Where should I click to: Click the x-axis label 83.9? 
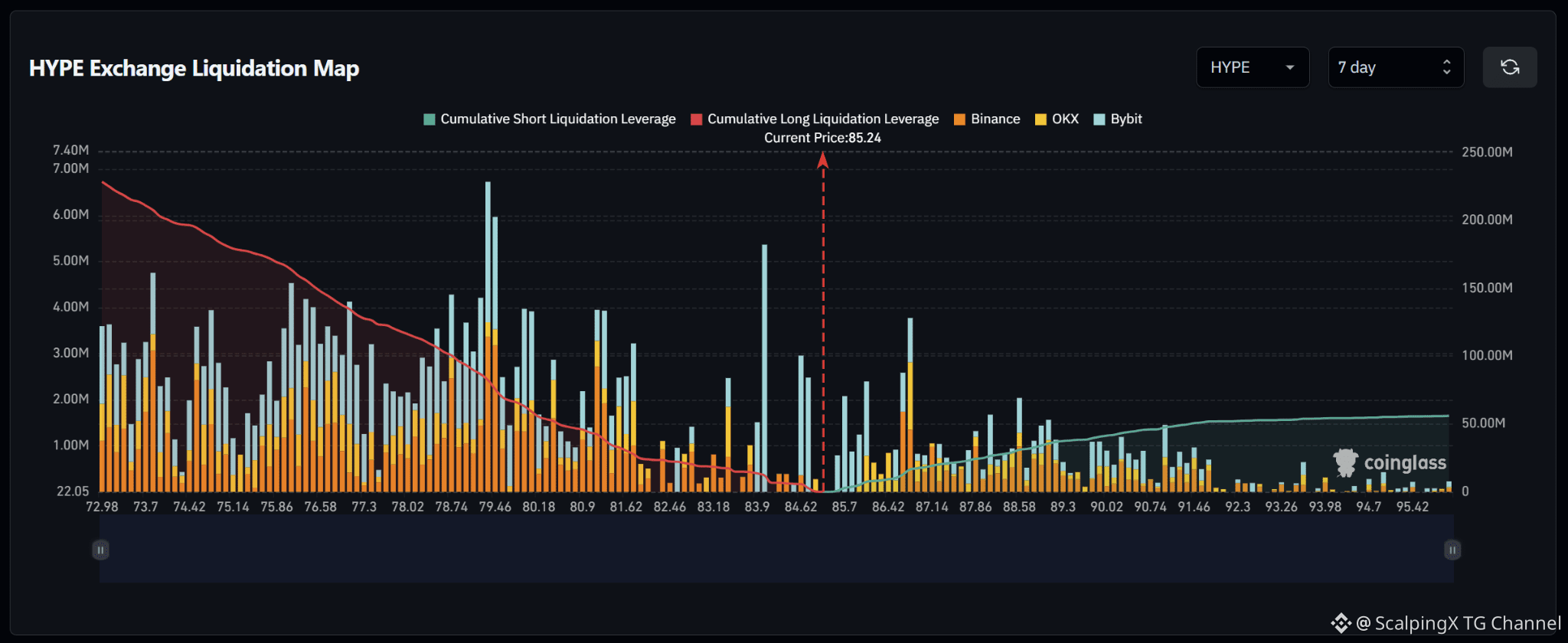pyautogui.click(x=757, y=507)
